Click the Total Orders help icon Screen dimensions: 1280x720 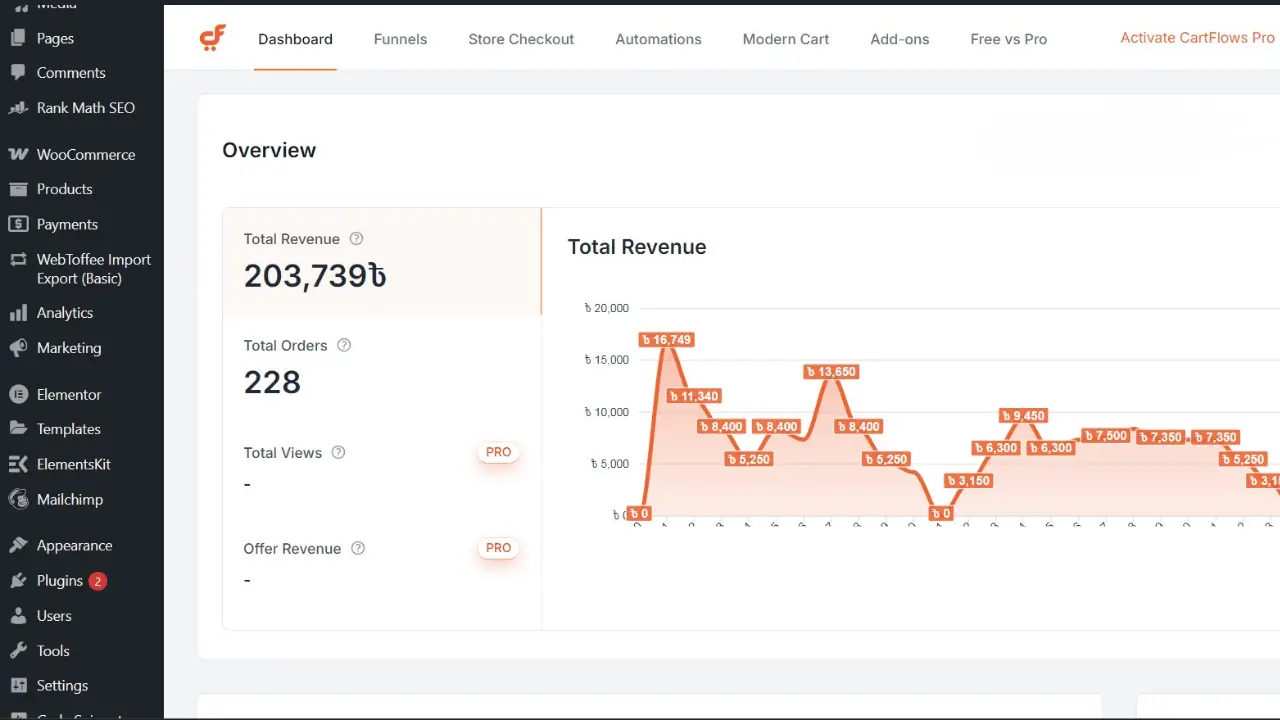pos(344,345)
